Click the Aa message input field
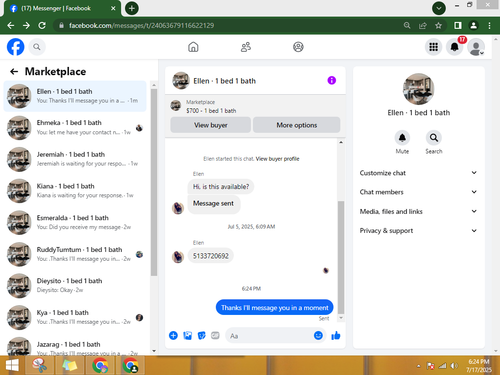This screenshot has height=375, width=500. click(269, 336)
